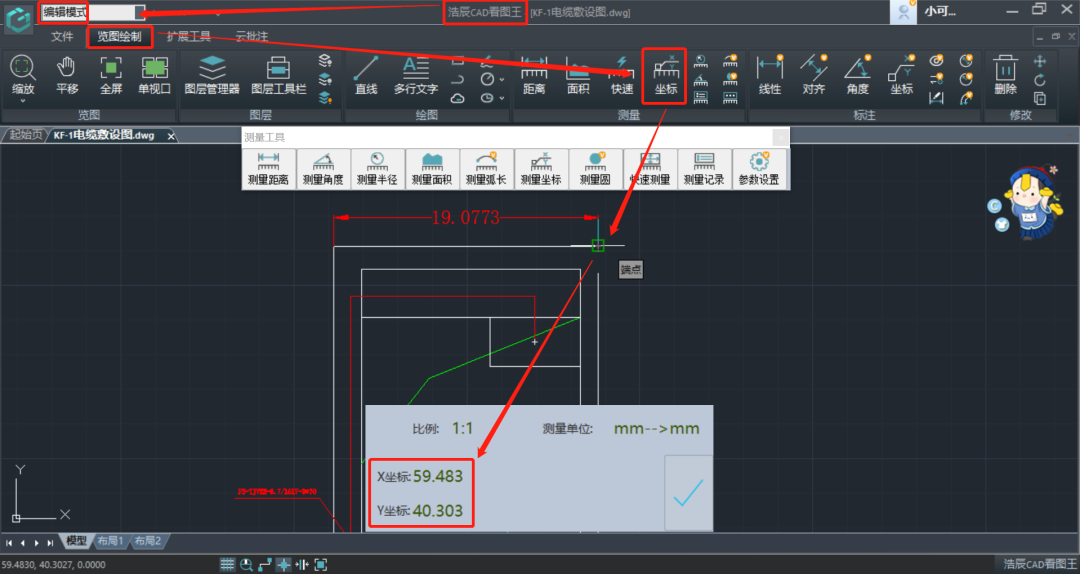Click 测量距离 in the measure toolbar

[269, 169]
